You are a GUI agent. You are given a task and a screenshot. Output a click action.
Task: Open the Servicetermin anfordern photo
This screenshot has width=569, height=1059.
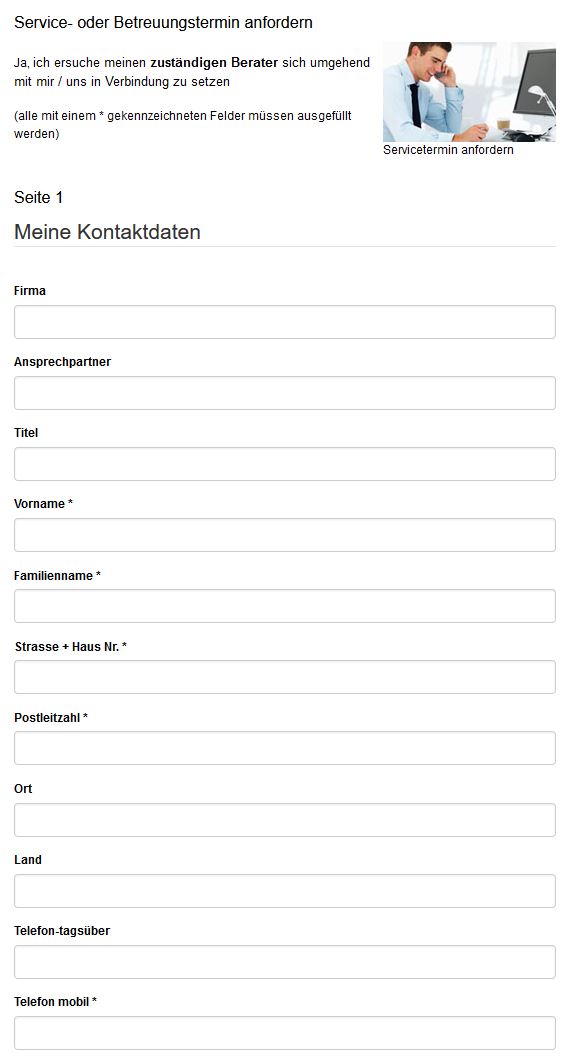tap(469, 92)
